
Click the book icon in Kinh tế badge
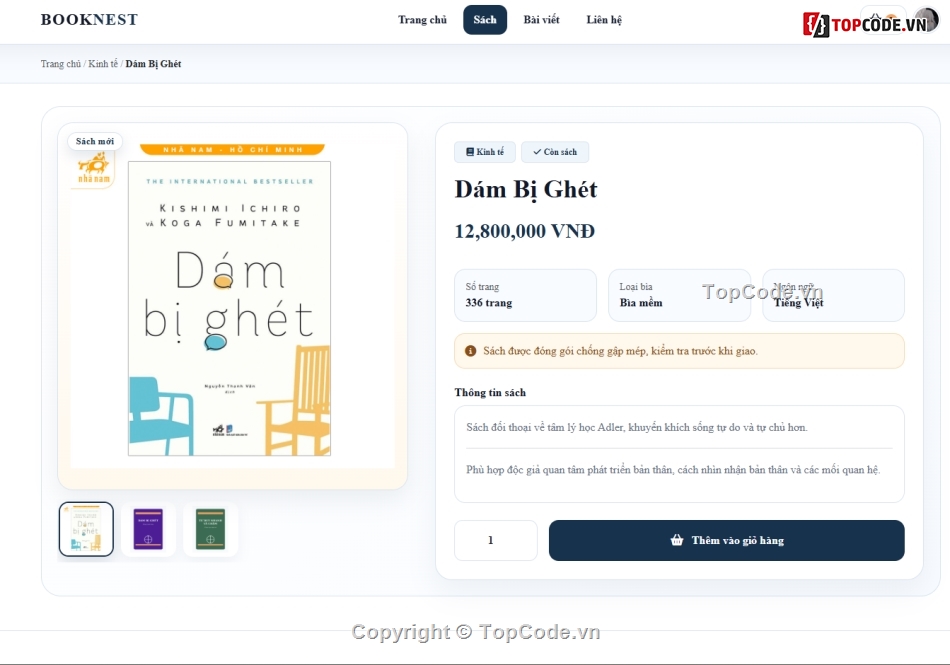(x=470, y=152)
